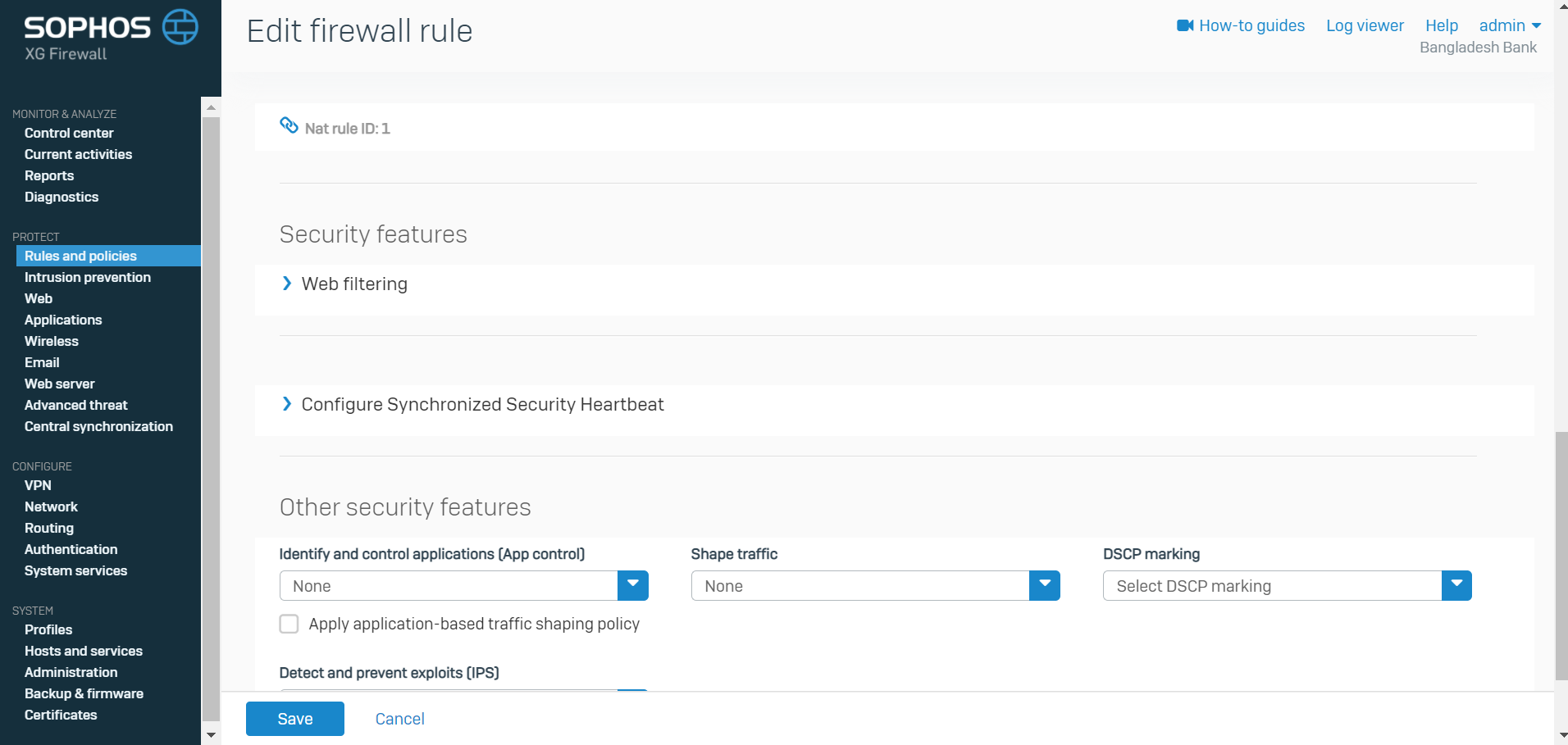Enable application-based traffic shaping policy checkbox

point(289,624)
